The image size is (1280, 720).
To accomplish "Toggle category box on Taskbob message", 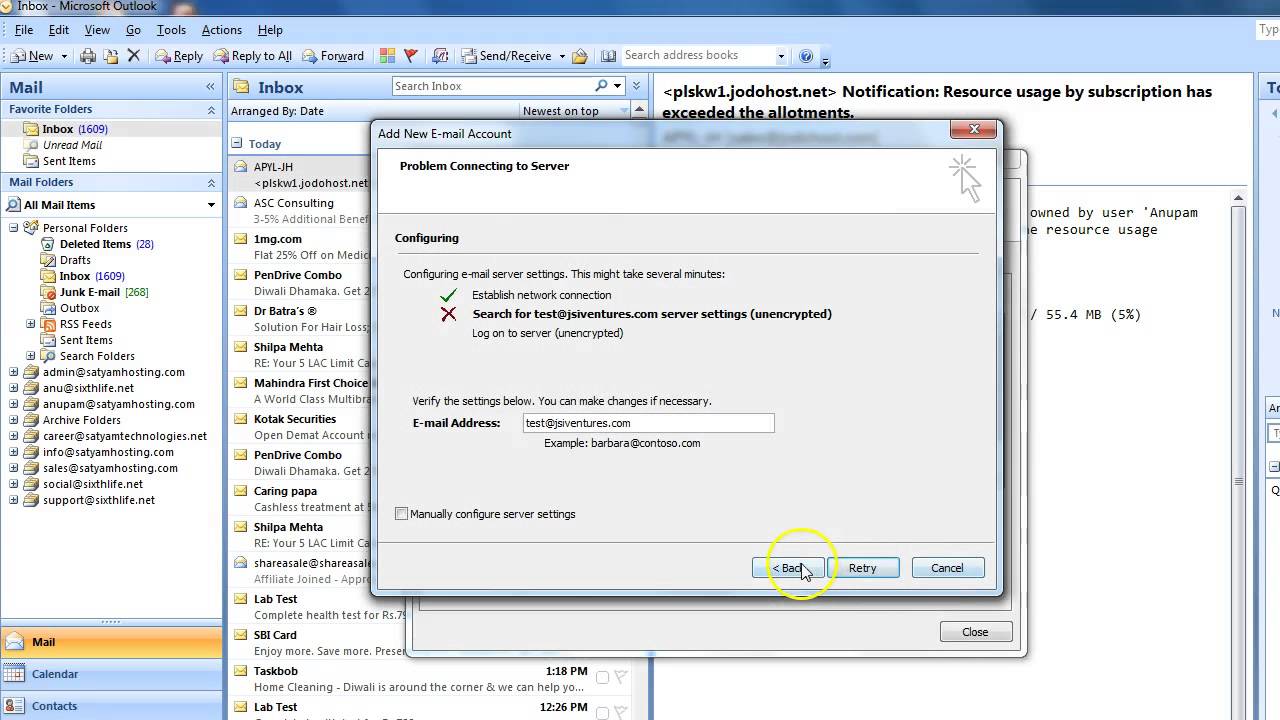I will click(602, 677).
